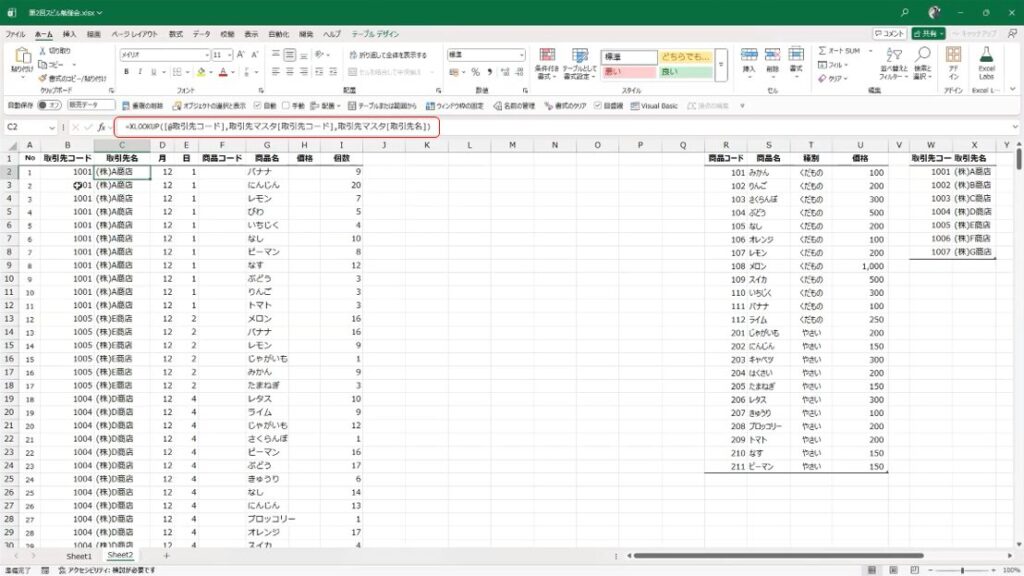Screen dimensions: 1024x576
Task: Click the percent style icon
Action: 475,72
